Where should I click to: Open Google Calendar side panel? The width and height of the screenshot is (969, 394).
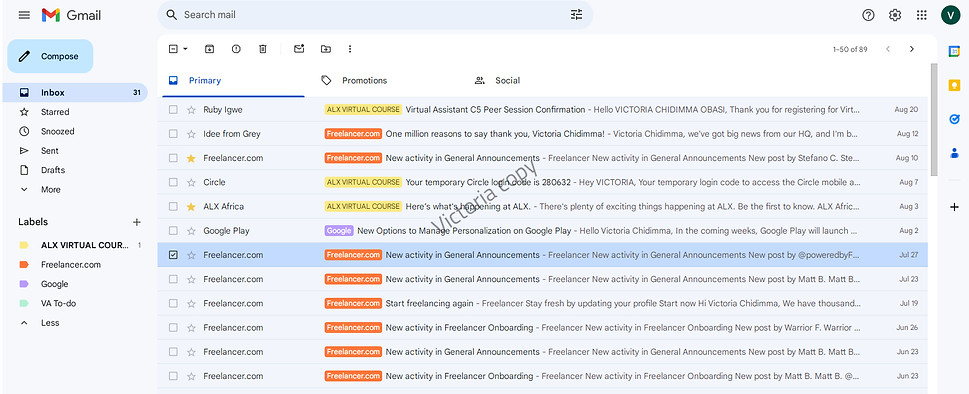click(954, 51)
